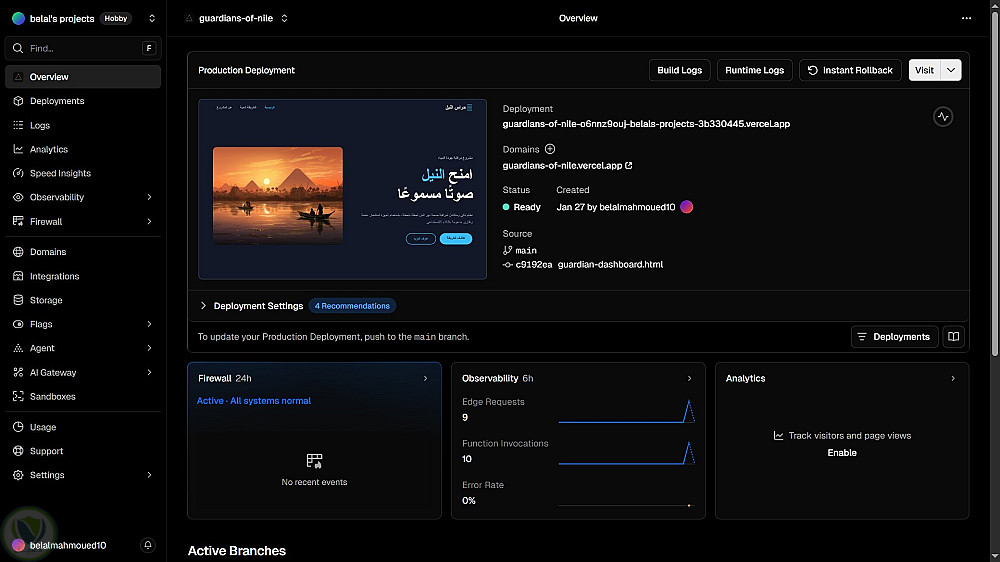The image size is (1000, 562).
Task: Open the deployment URL link
Action: [x=646, y=124]
